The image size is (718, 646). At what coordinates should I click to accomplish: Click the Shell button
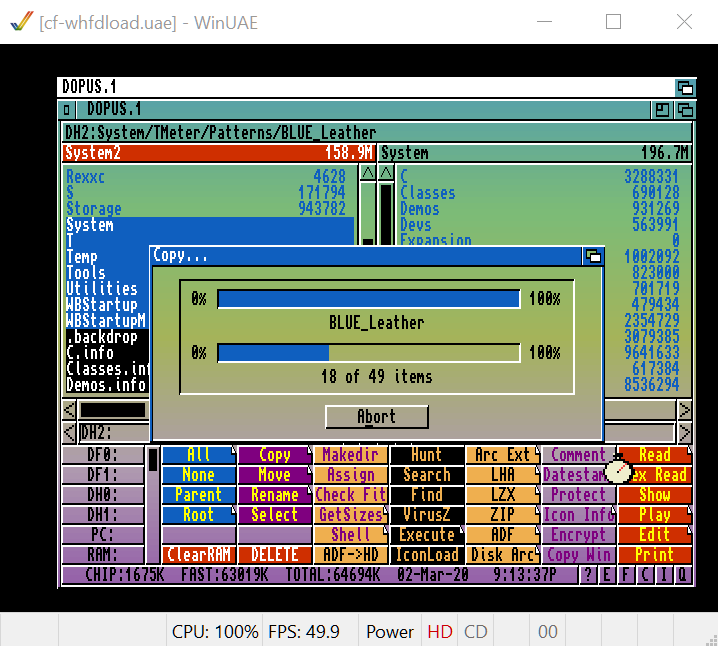tap(351, 535)
